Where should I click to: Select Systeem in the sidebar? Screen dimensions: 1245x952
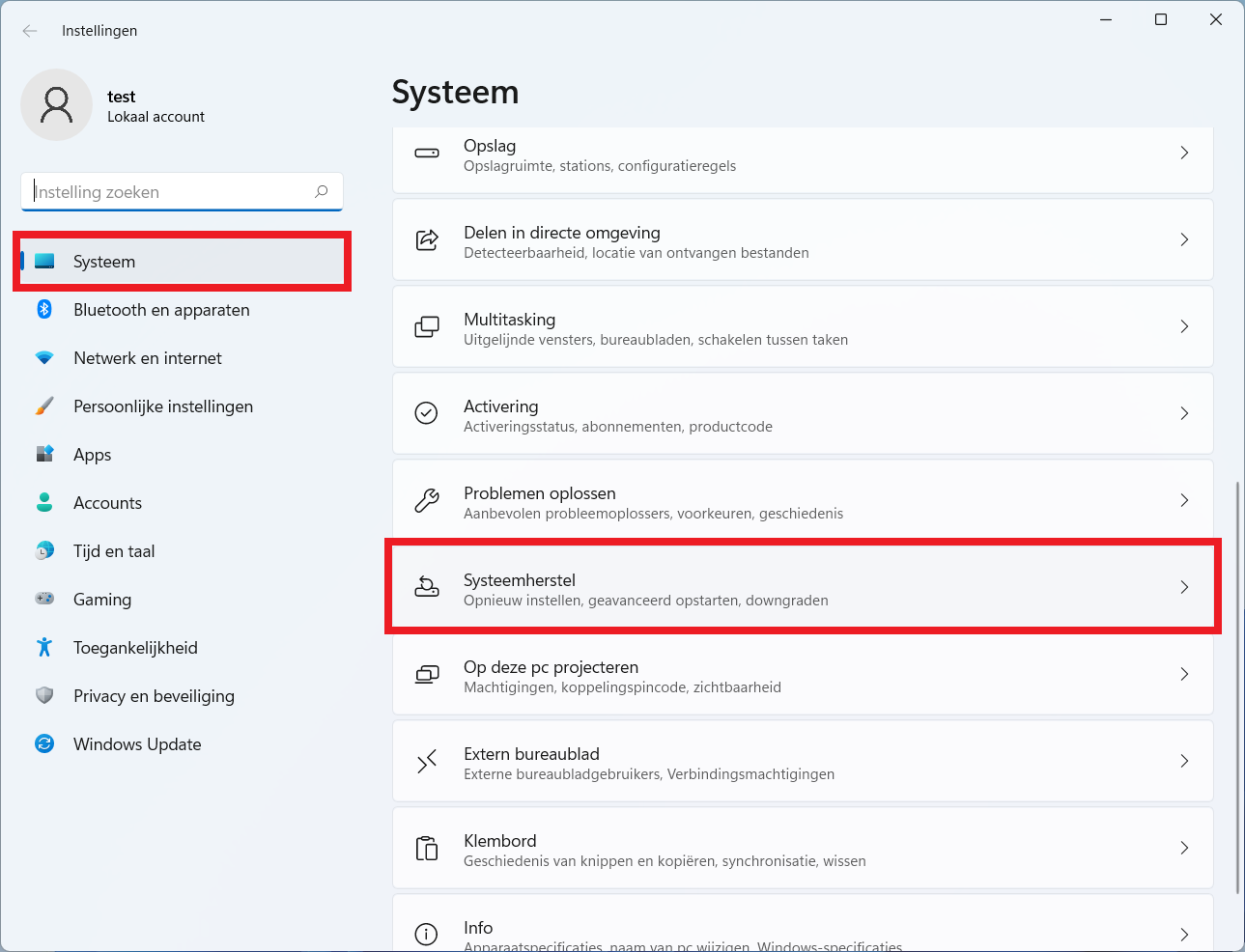point(182,261)
